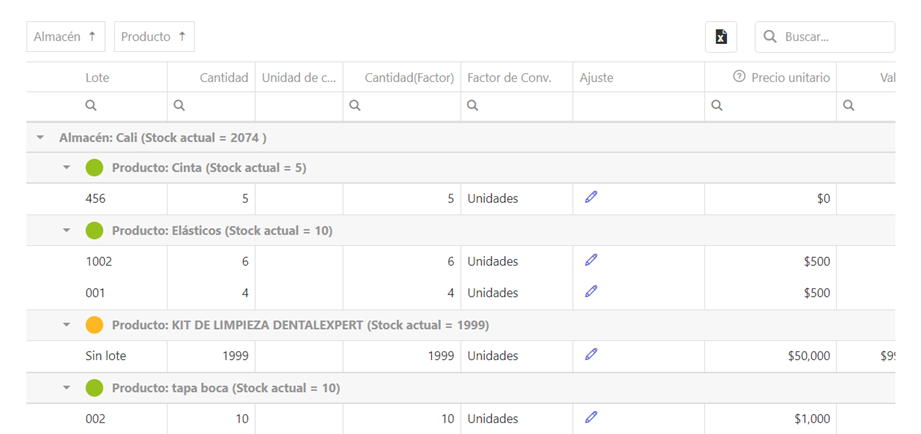Collapse the Almacén: Cali group

point(40,137)
